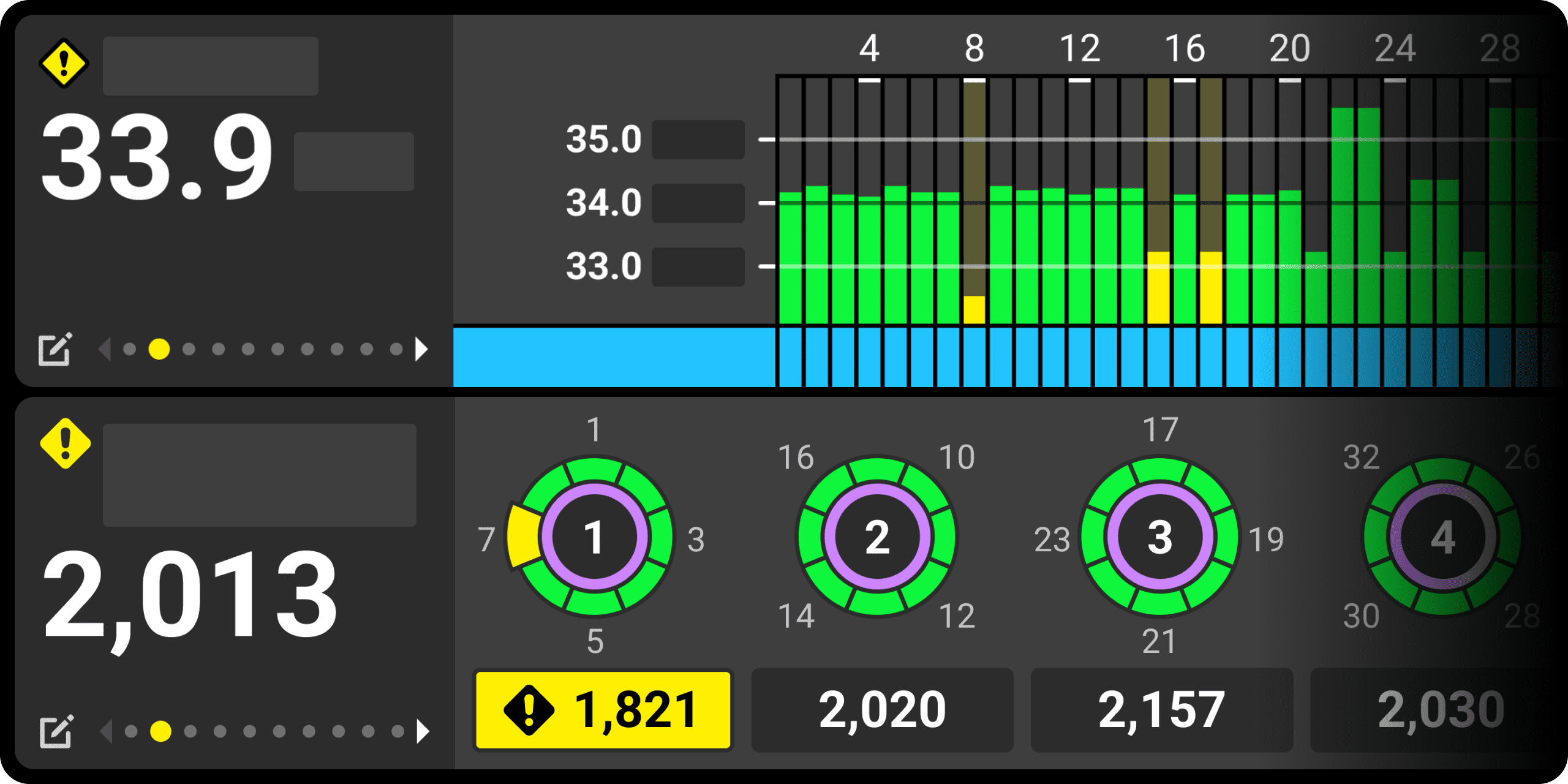
Task: Open the edit icon in top panel
Action: (x=55, y=349)
